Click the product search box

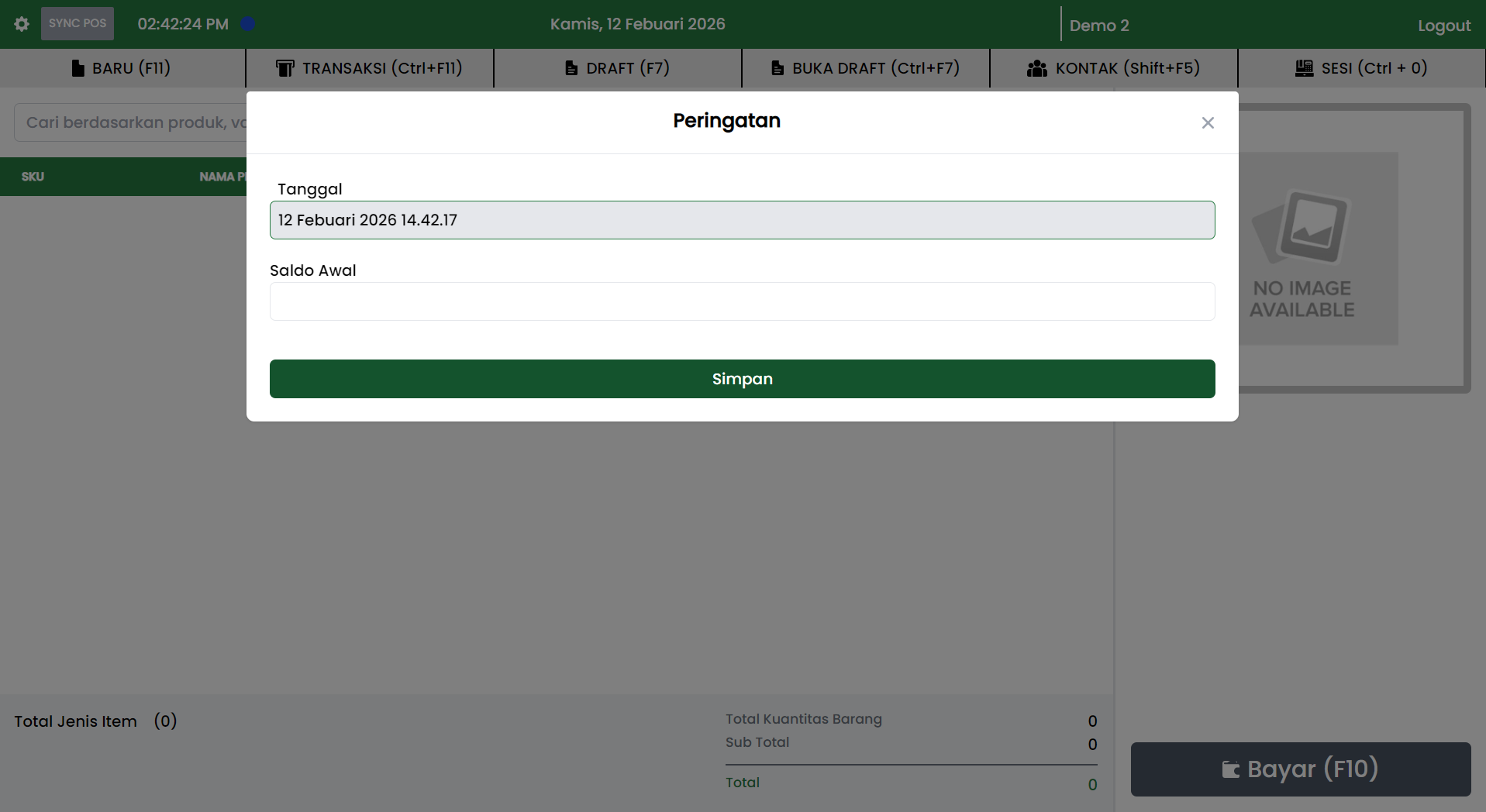(x=132, y=122)
